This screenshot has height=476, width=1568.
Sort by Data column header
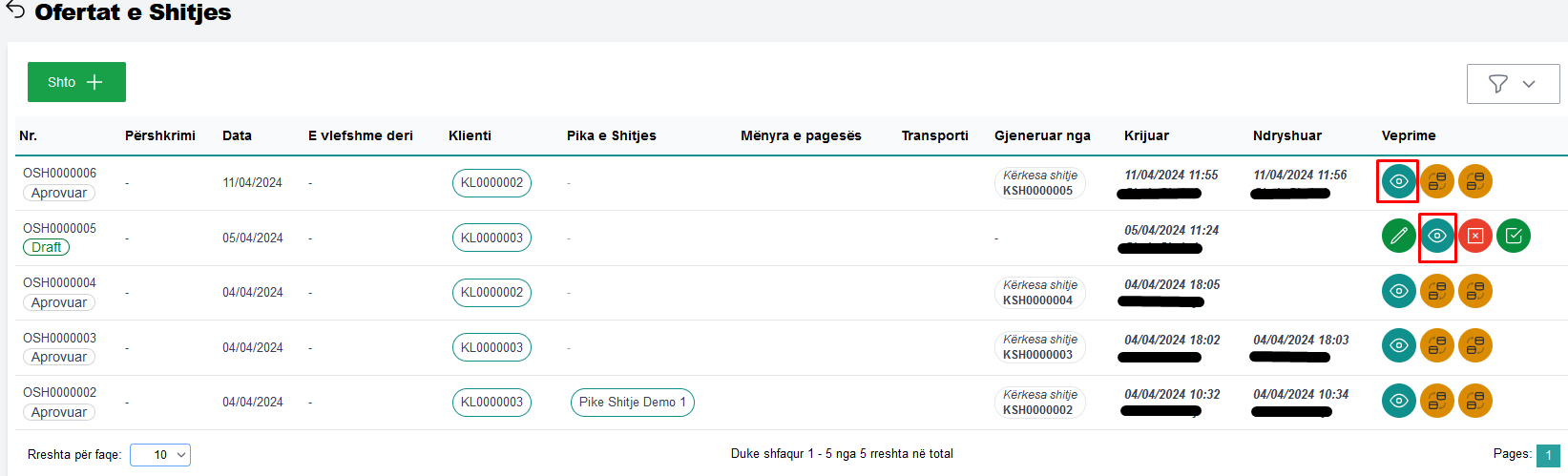(237, 135)
